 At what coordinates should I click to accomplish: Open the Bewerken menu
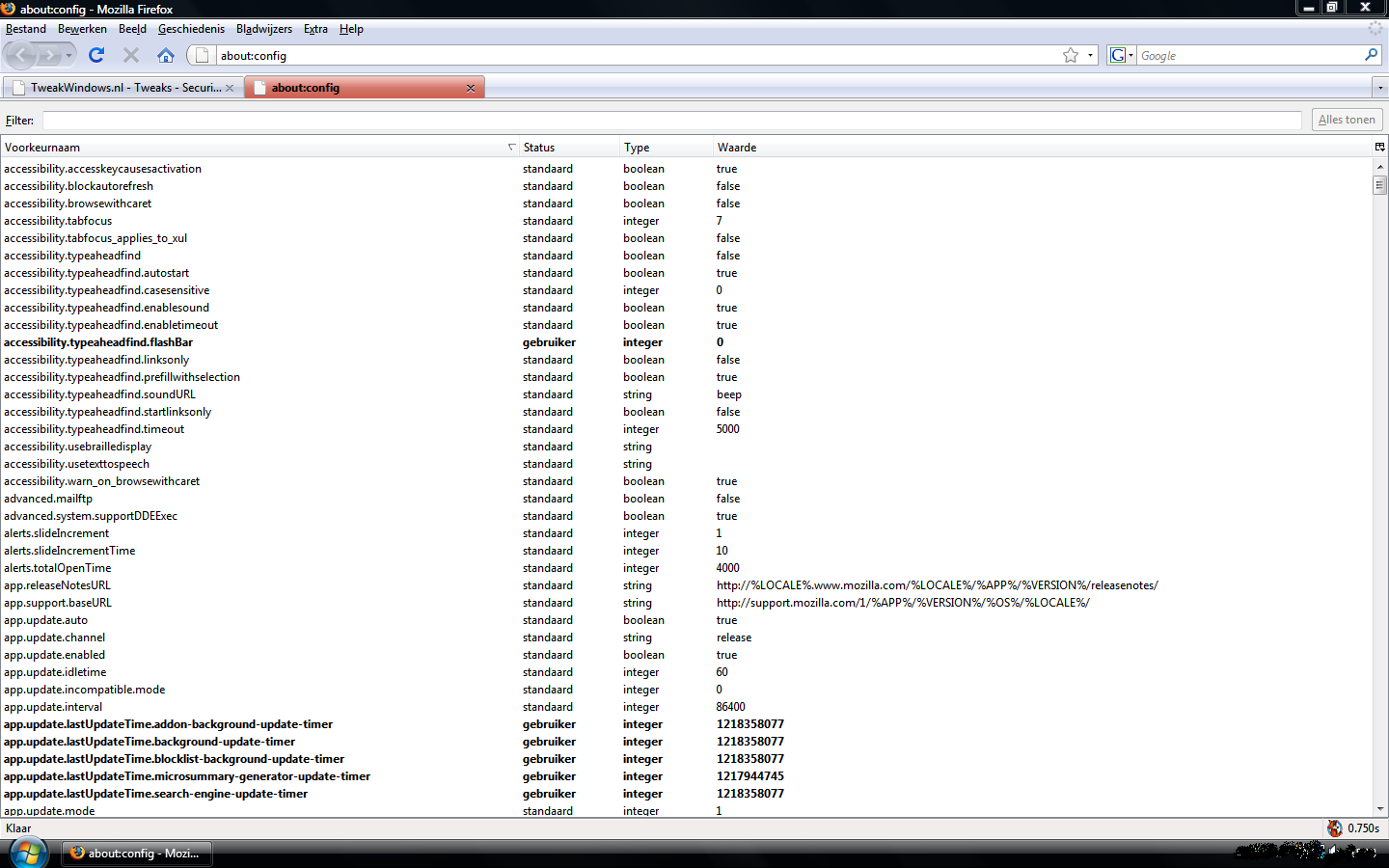pos(82,29)
